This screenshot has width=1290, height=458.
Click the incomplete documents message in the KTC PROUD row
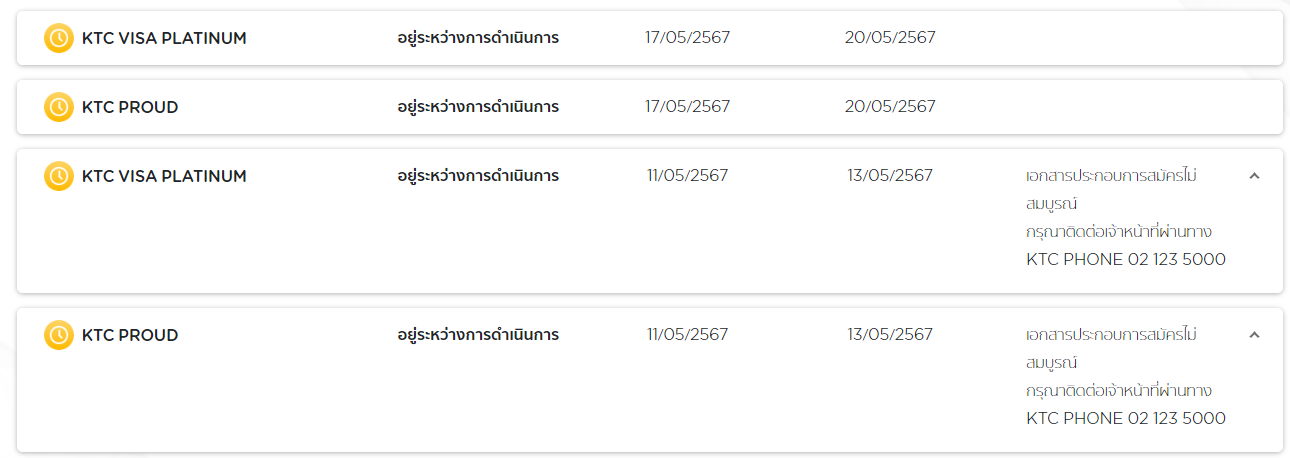[x=1112, y=348]
